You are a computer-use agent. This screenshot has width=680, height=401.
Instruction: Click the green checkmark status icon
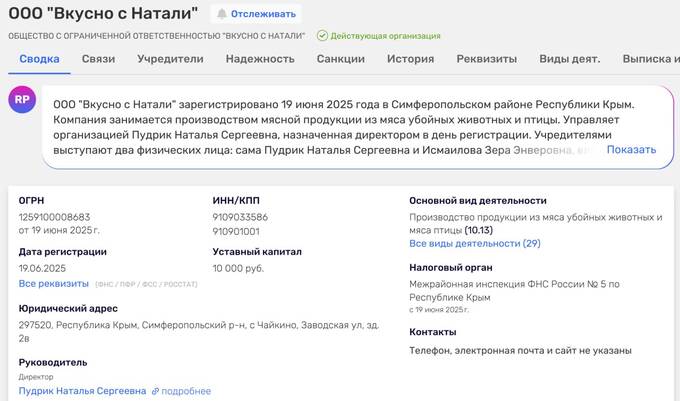pos(322,36)
